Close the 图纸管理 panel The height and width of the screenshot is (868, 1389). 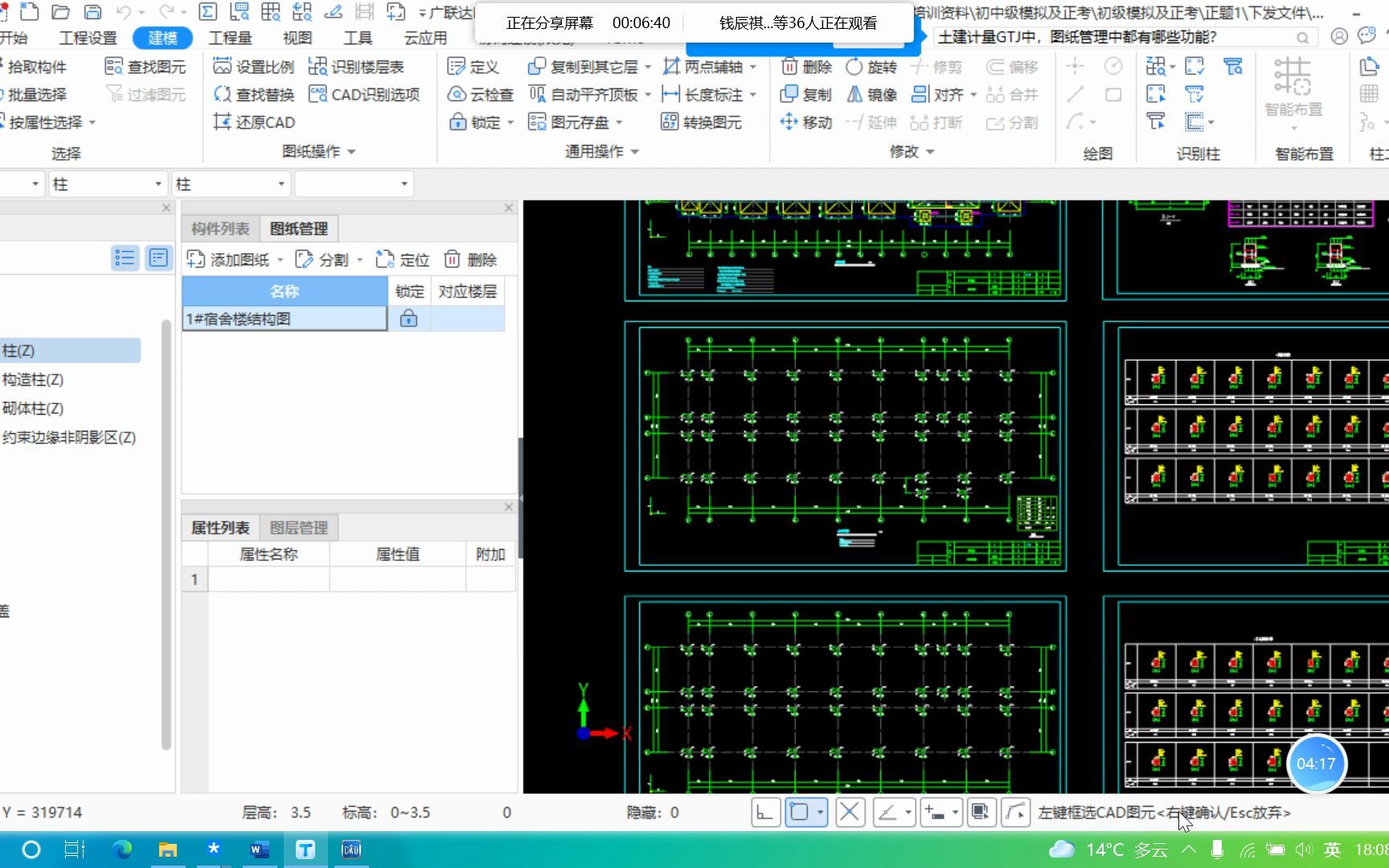pos(508,208)
